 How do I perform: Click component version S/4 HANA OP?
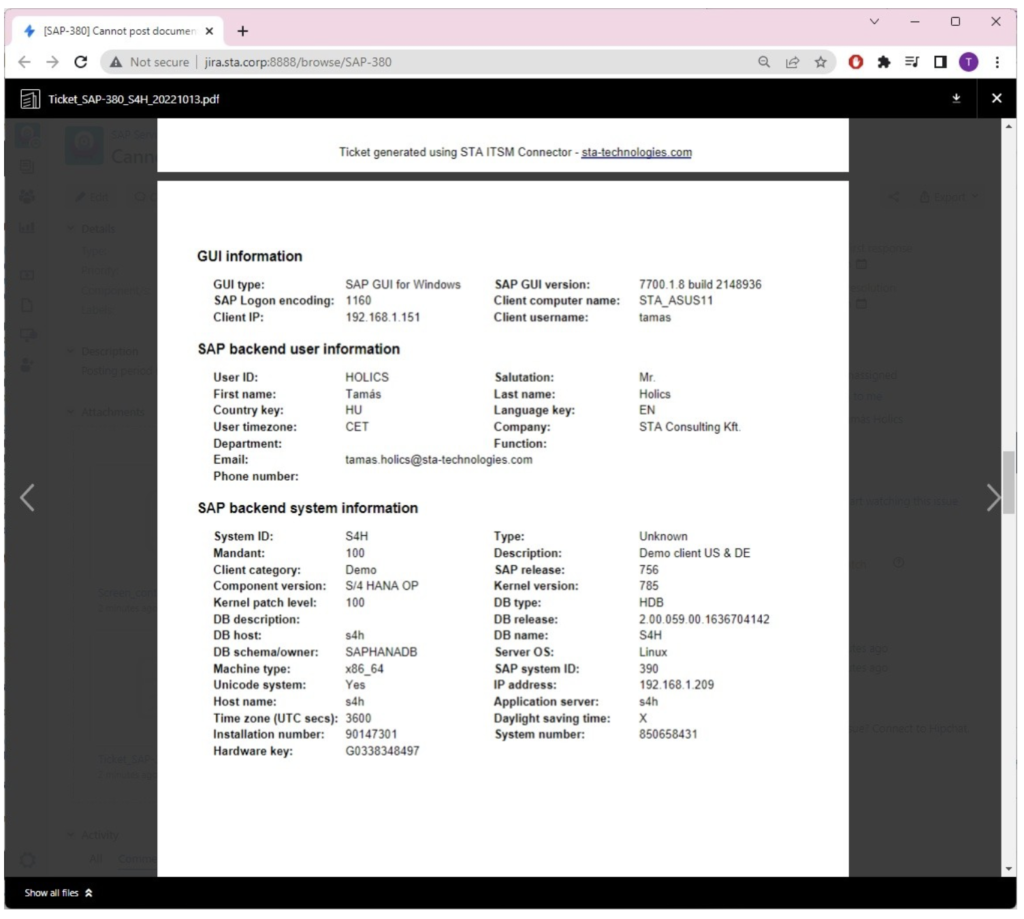pos(381,586)
